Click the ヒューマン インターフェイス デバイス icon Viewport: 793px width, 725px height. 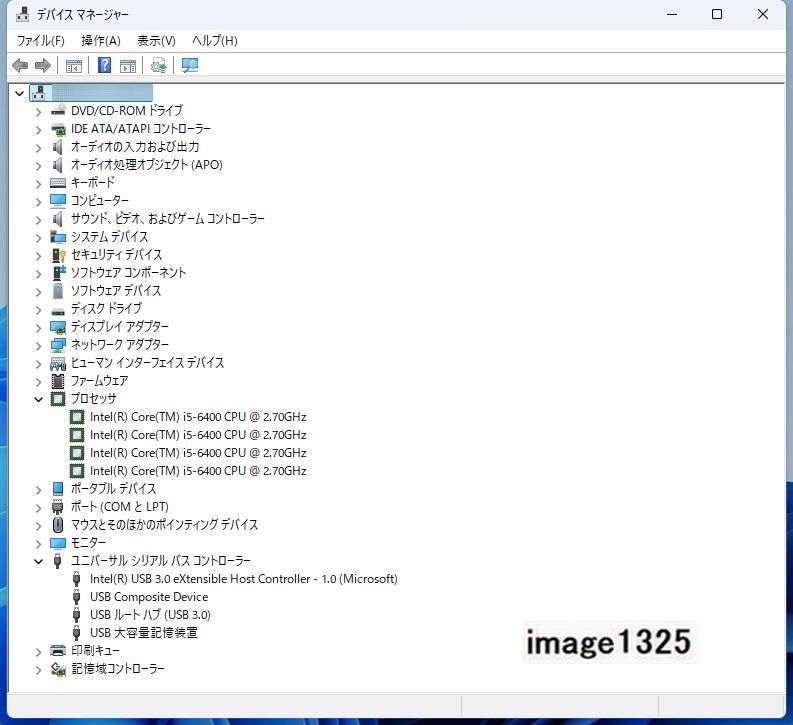pos(58,363)
